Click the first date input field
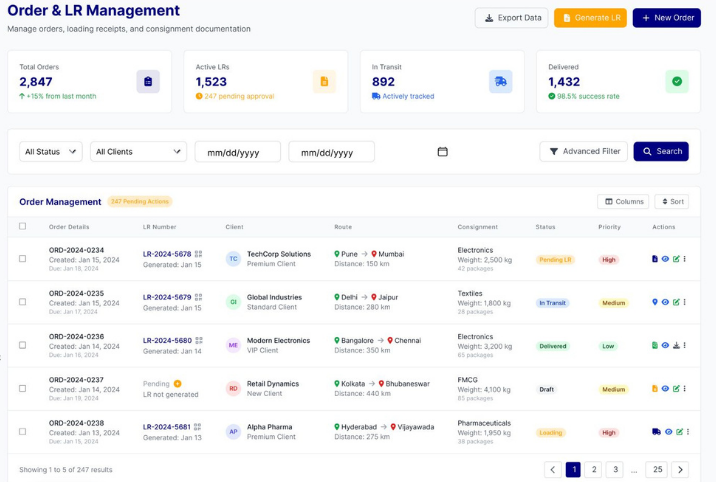 [237, 152]
